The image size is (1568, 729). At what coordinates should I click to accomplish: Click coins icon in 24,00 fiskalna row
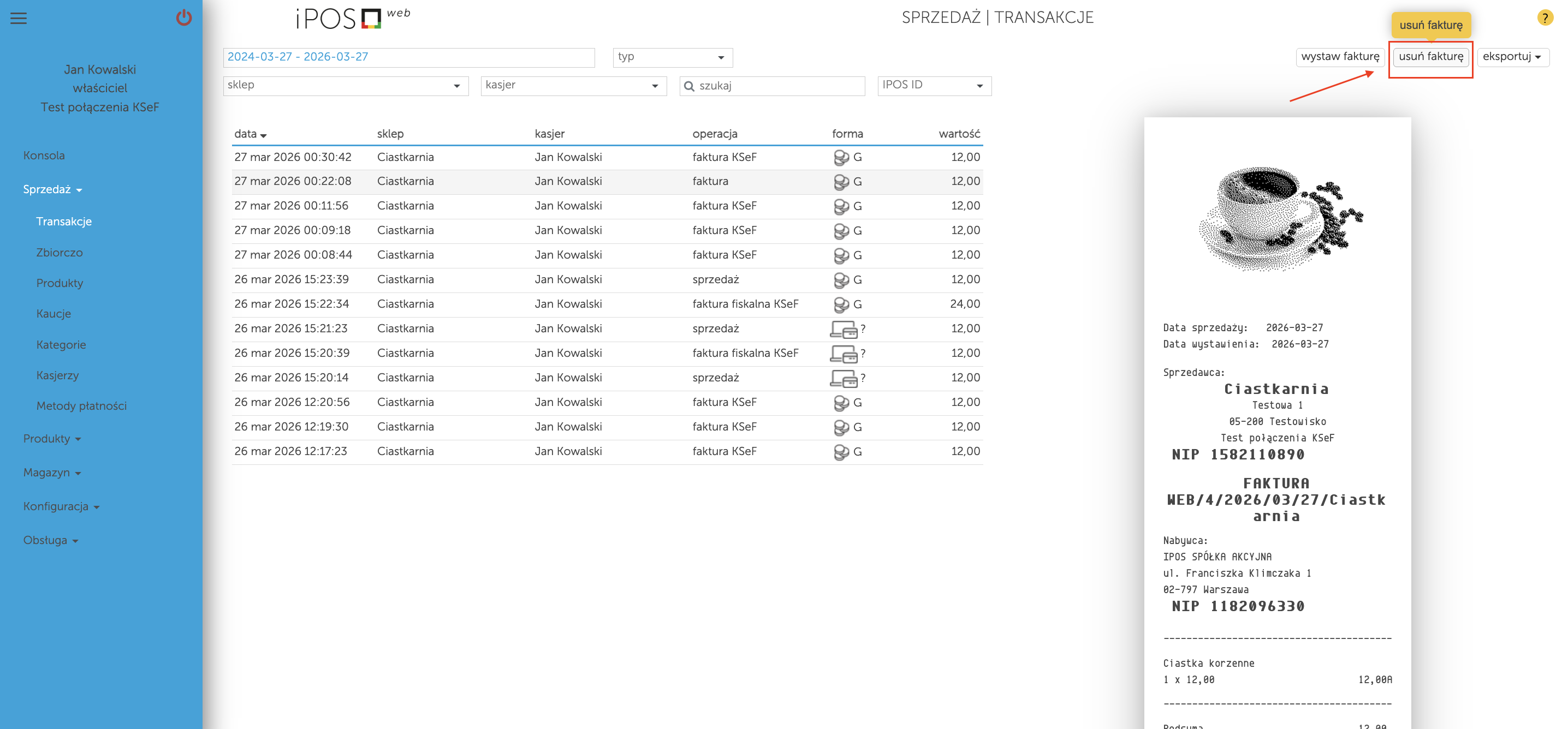pyautogui.click(x=841, y=304)
